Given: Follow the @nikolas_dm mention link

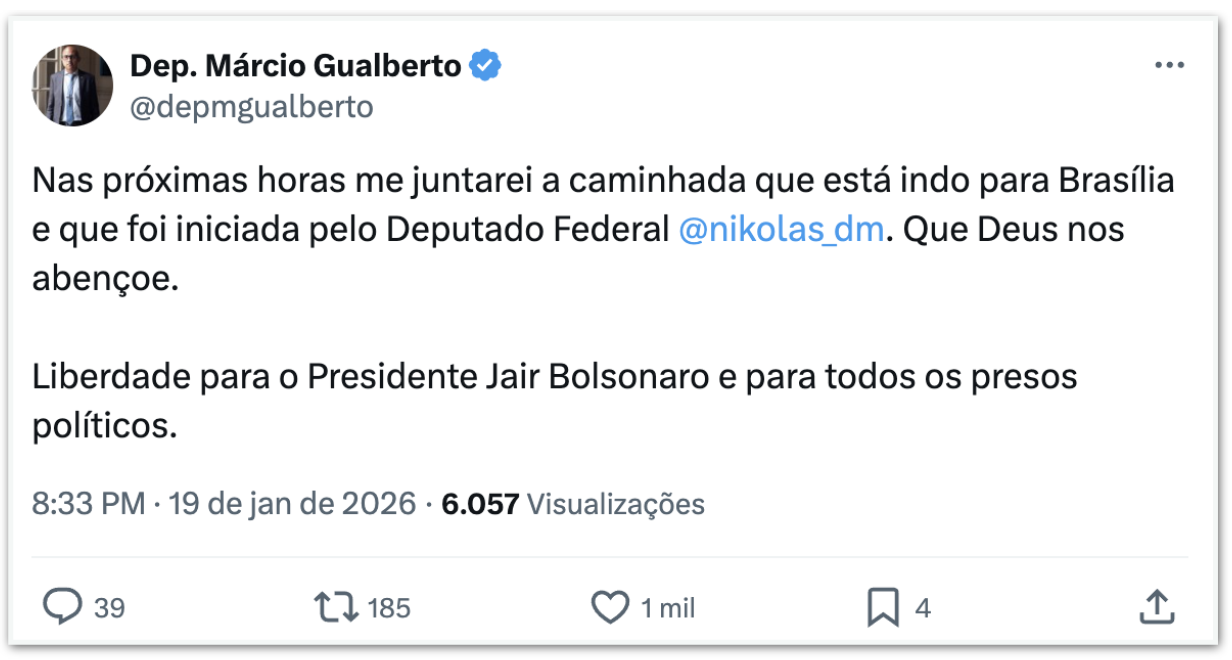Looking at the screenshot, I should (x=781, y=230).
